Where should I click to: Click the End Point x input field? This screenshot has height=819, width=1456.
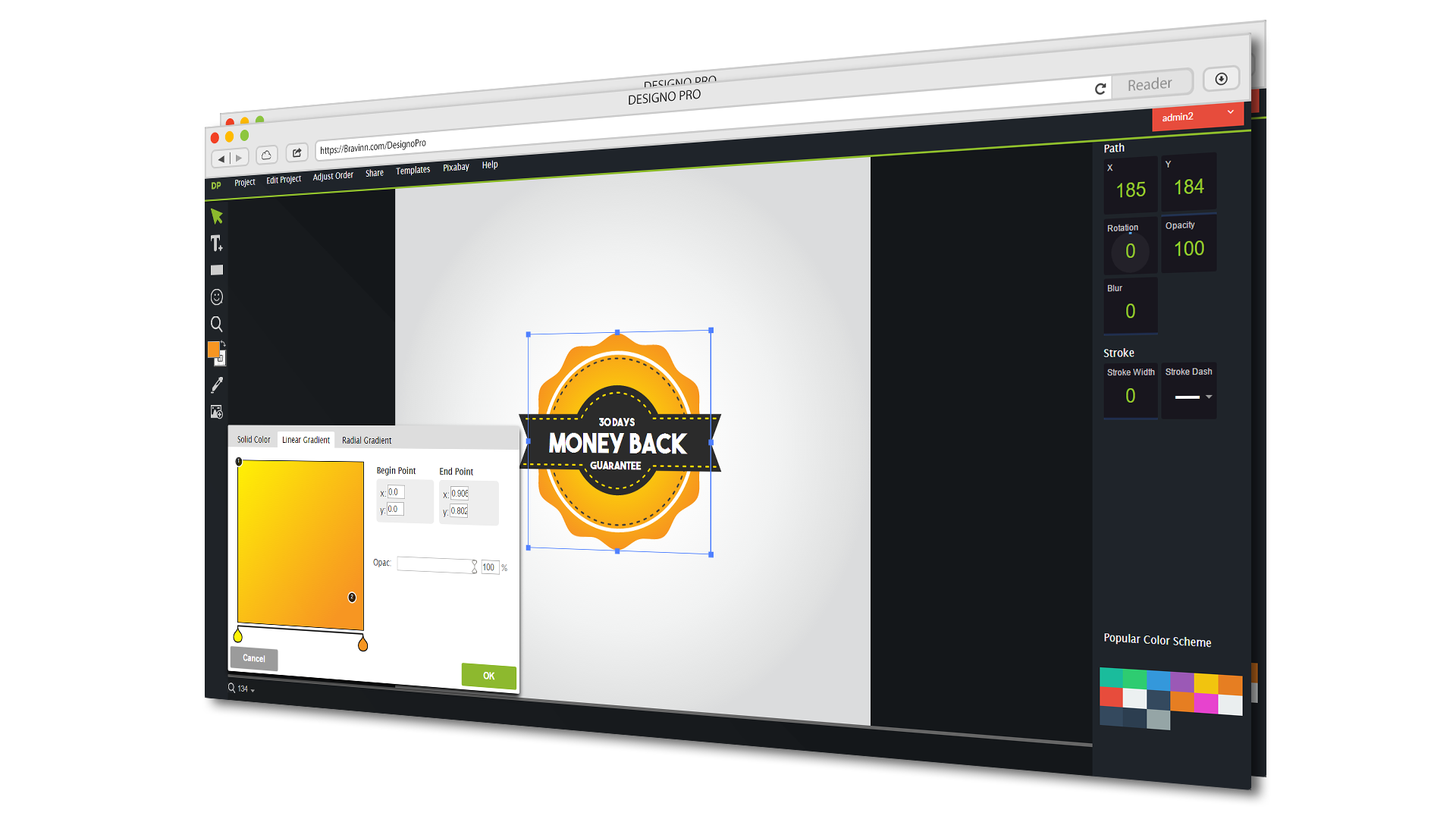coord(460,494)
